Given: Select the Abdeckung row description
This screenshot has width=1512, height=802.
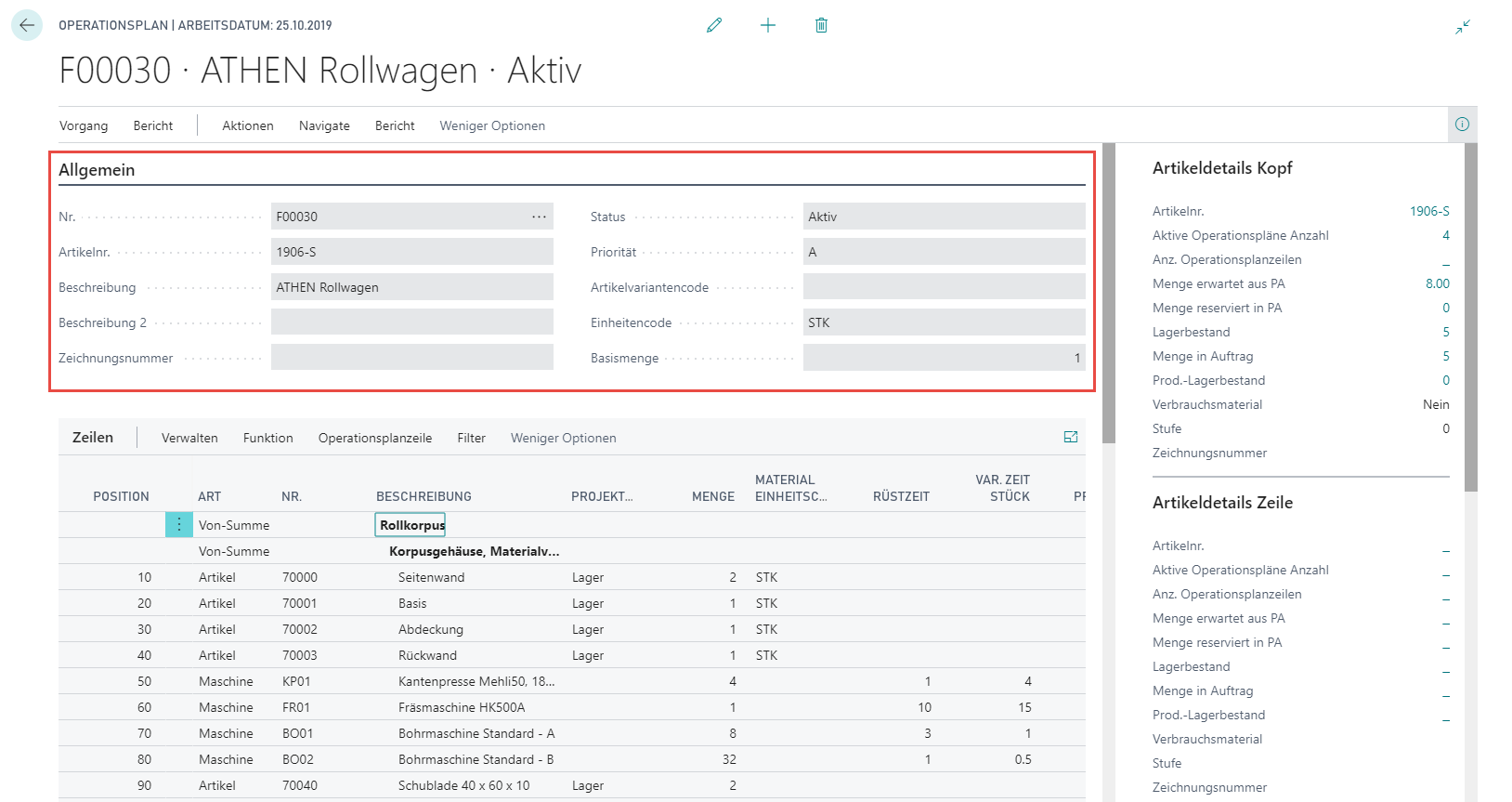Looking at the screenshot, I should [x=431, y=629].
